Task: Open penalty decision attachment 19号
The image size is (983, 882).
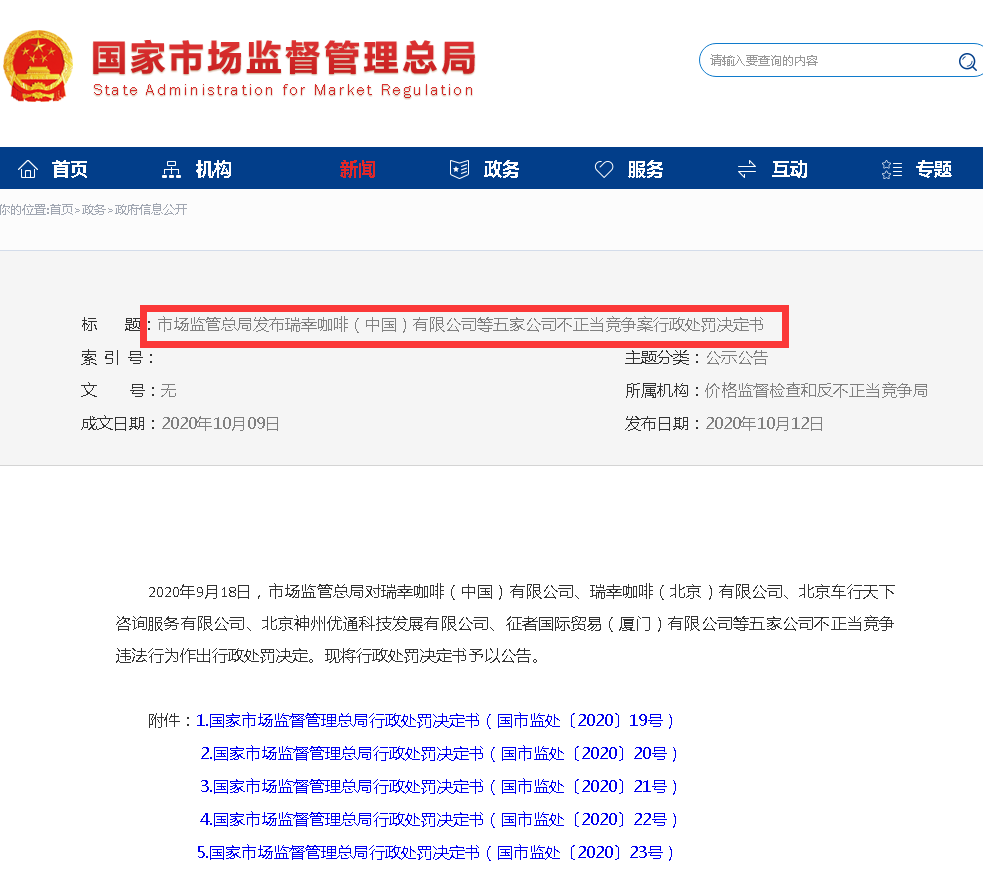Action: [x=435, y=720]
